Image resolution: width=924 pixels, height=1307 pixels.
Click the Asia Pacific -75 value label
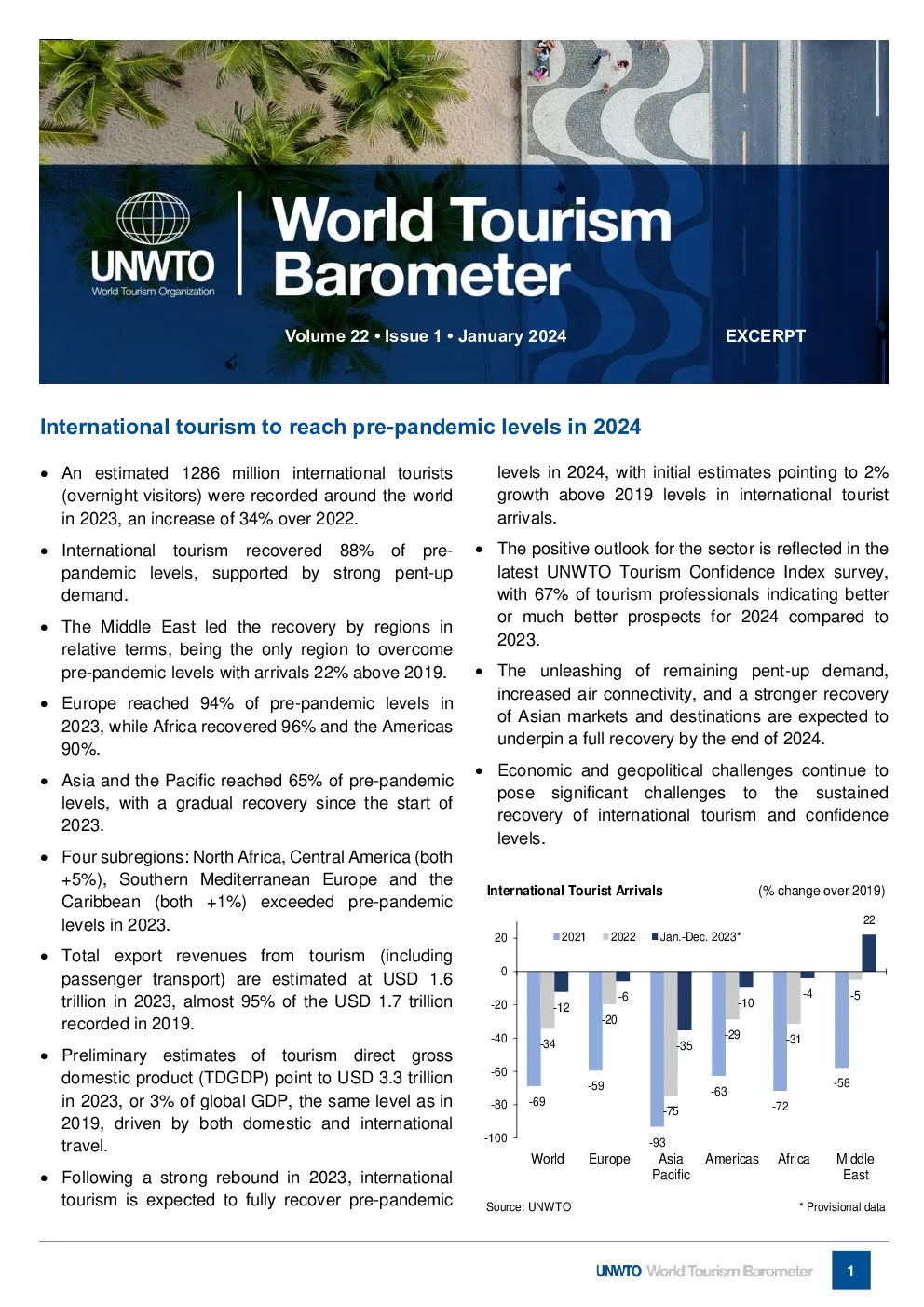click(671, 1111)
